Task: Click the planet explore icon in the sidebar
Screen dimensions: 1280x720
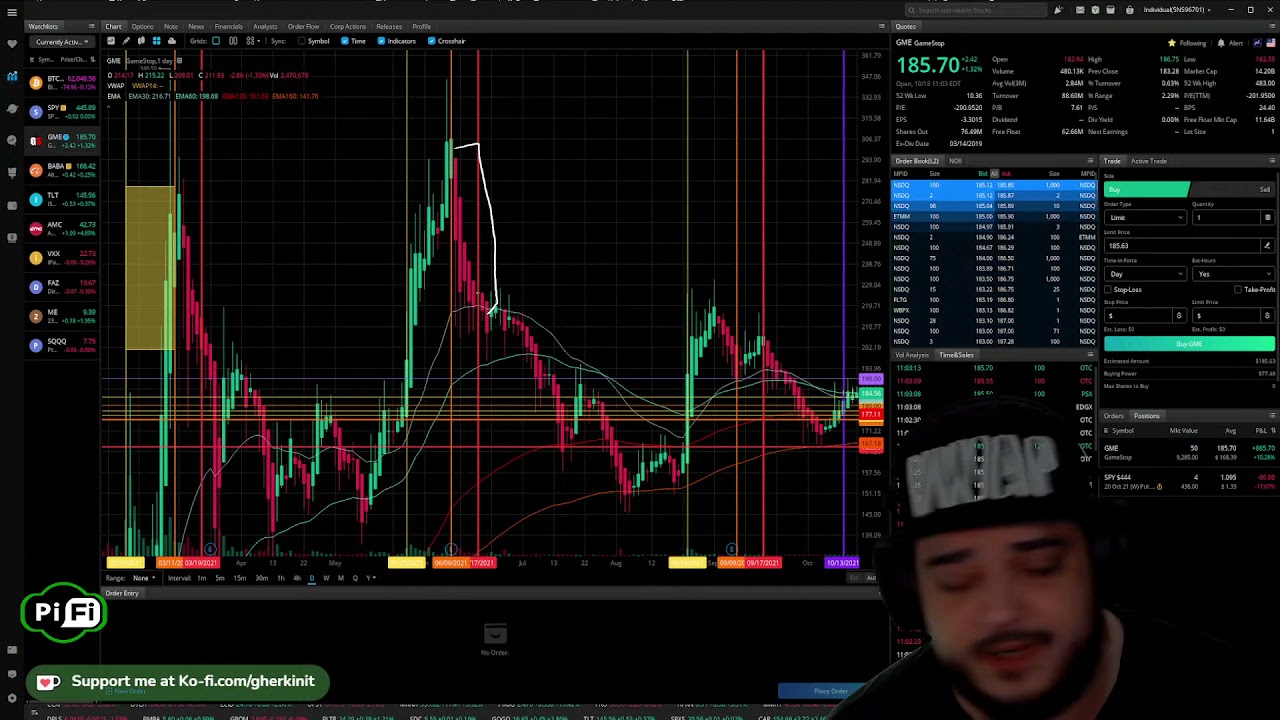Action: point(12,108)
